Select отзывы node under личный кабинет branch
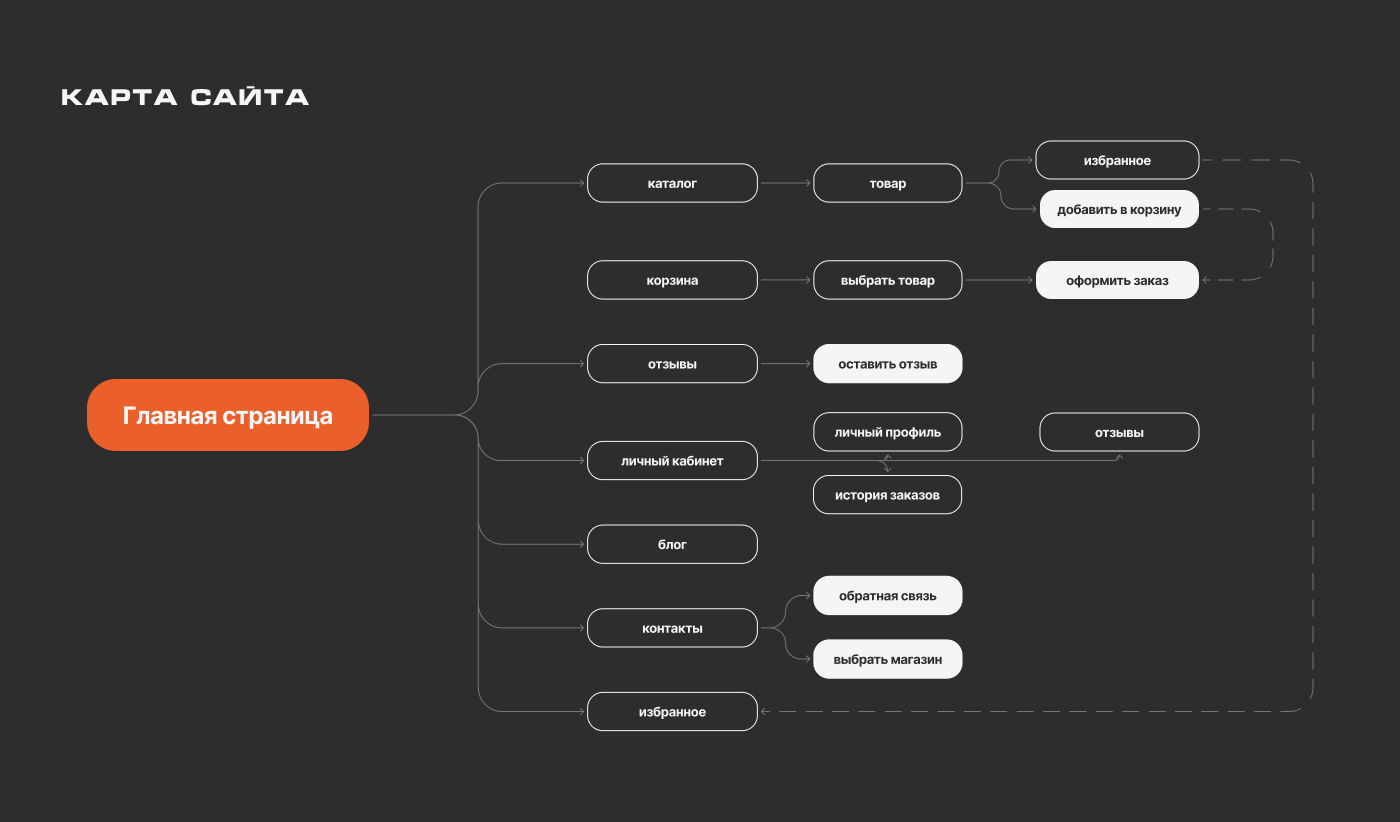The width and height of the screenshot is (1400, 822). click(1119, 433)
